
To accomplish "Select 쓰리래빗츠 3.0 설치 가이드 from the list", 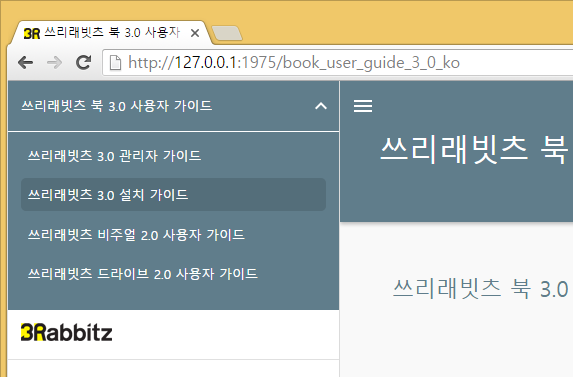I will coord(174,194).
